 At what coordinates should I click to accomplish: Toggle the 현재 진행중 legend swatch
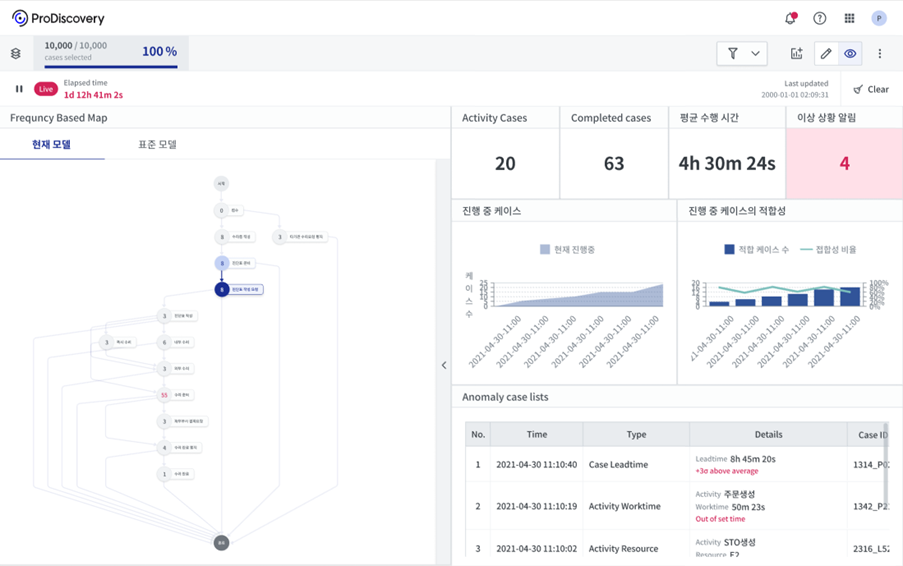point(545,249)
